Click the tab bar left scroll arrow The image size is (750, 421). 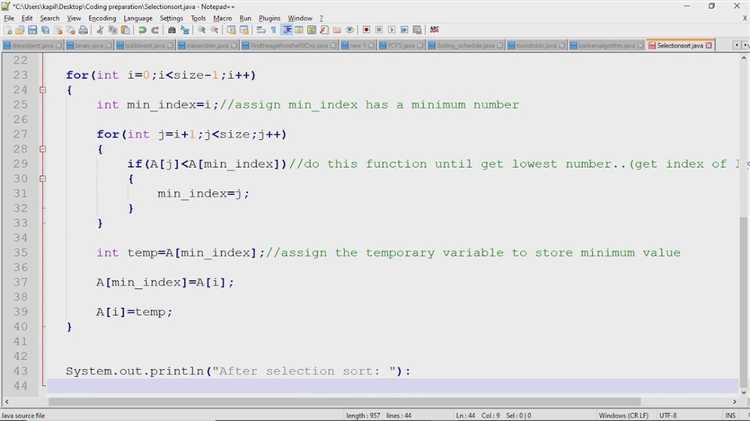737,45
